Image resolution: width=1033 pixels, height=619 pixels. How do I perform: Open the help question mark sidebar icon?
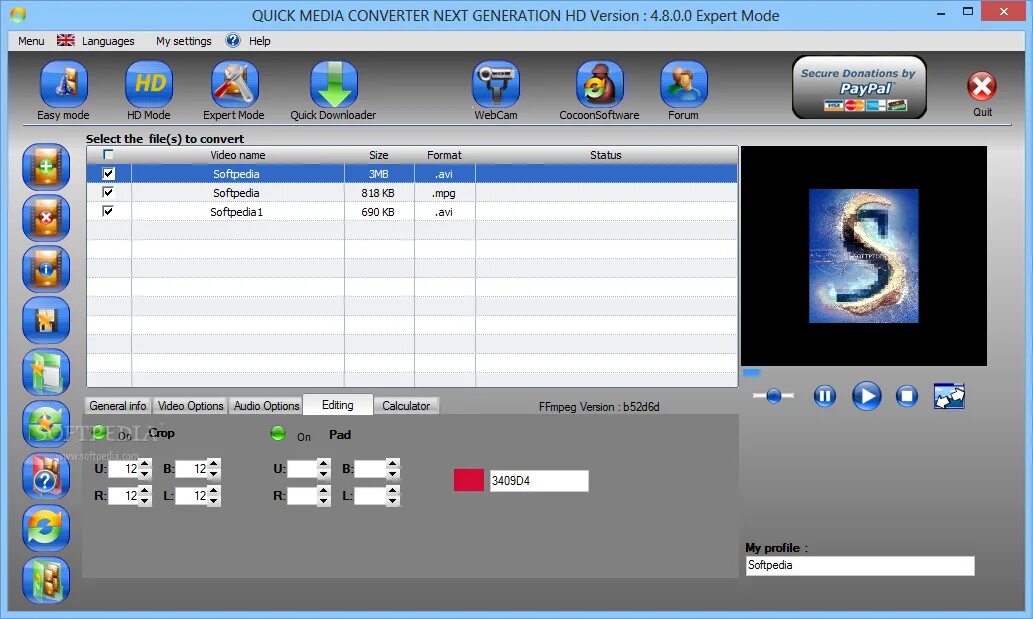(x=46, y=475)
